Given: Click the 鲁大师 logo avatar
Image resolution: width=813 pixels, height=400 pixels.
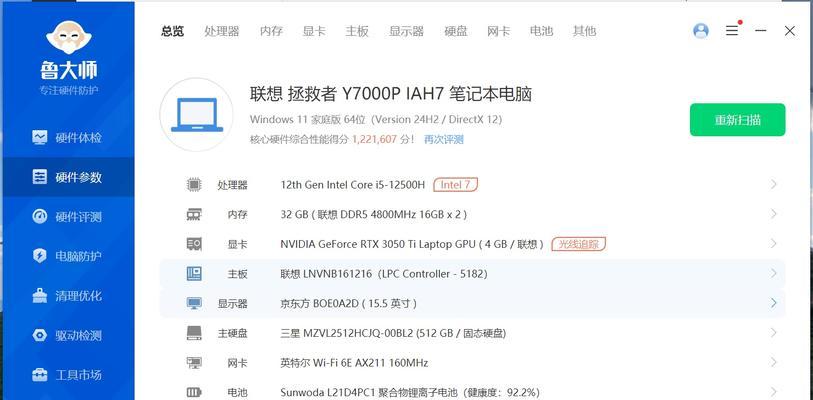Looking at the screenshot, I should pos(68,39).
